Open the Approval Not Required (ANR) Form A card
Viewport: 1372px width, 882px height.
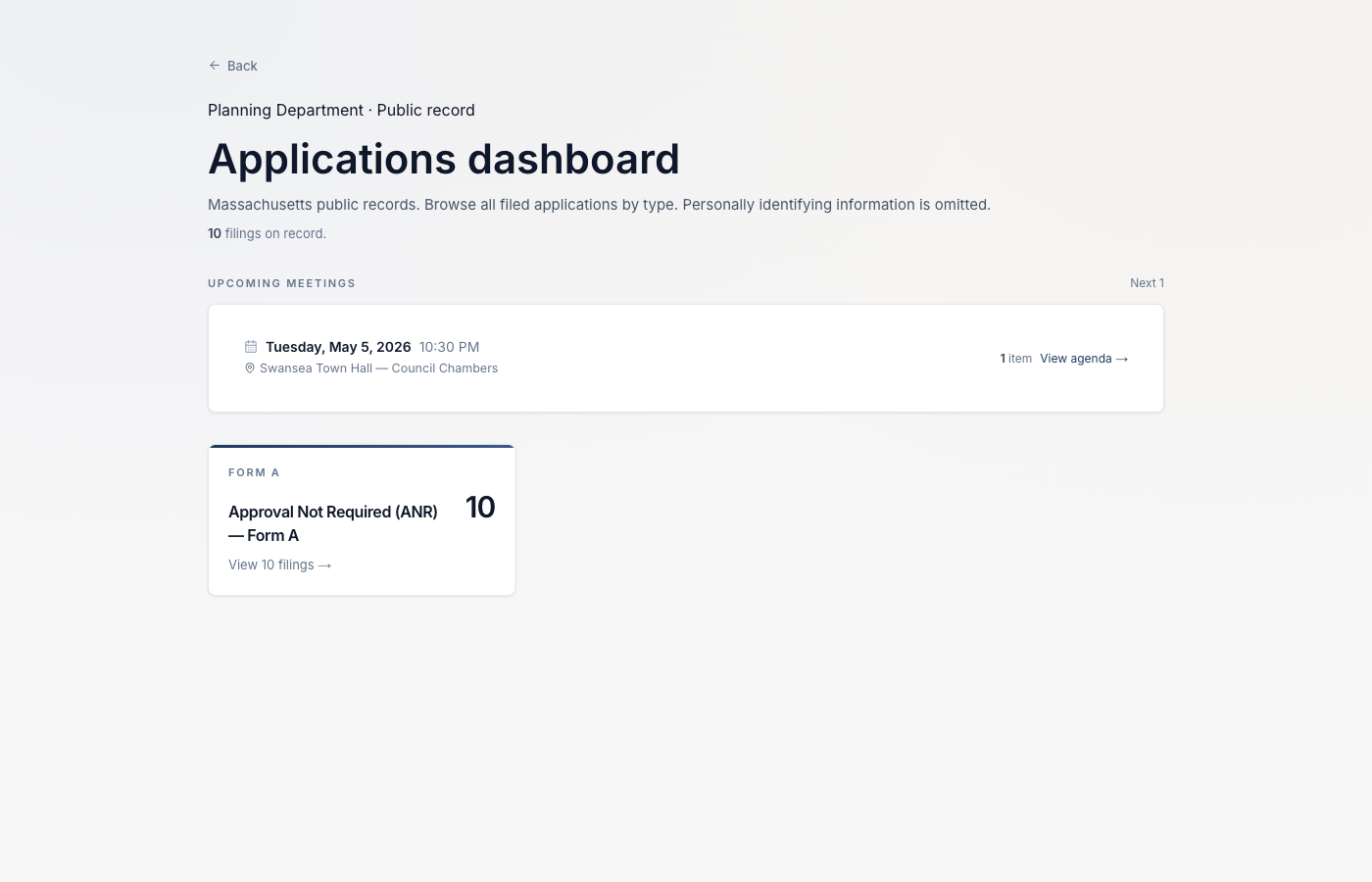coord(362,520)
